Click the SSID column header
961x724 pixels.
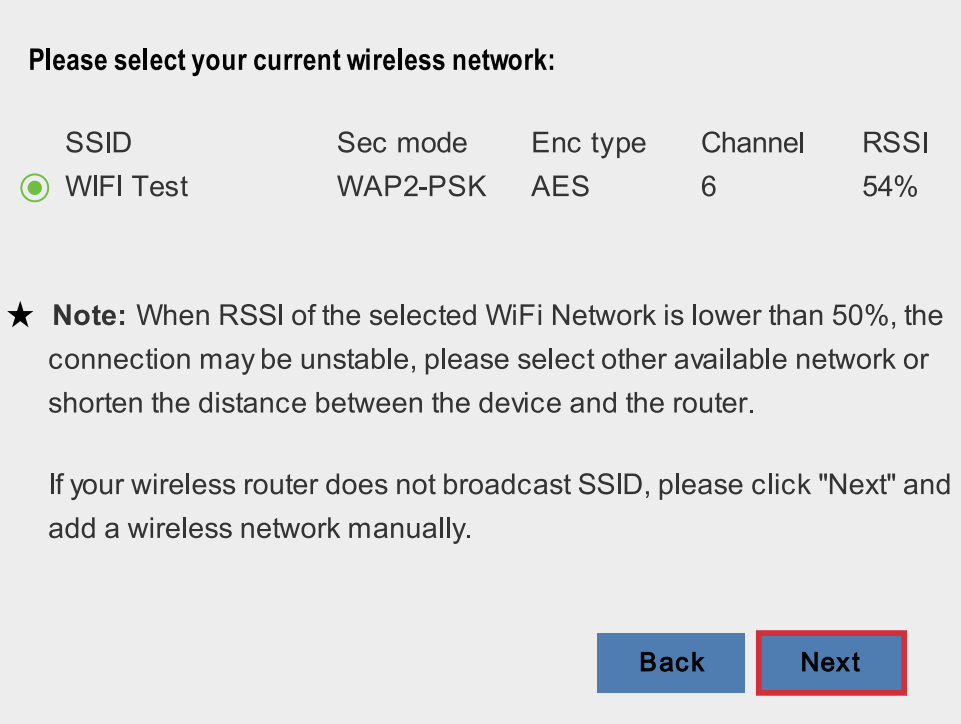click(x=99, y=143)
